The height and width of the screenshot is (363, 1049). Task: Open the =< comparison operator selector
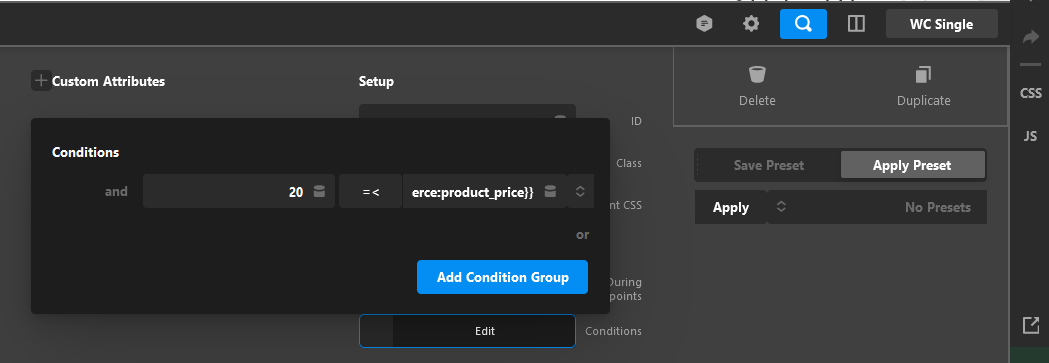click(x=371, y=192)
